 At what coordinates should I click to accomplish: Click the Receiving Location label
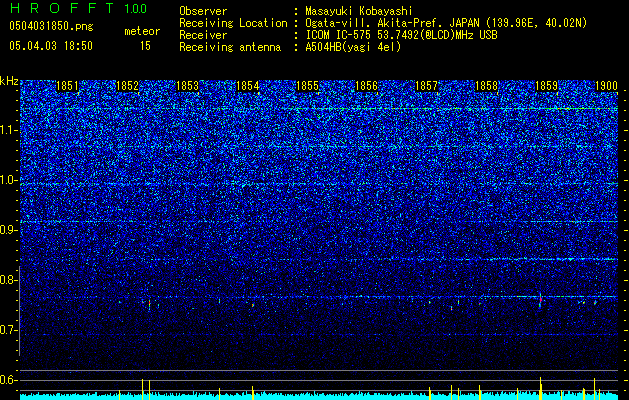[x=233, y=23]
